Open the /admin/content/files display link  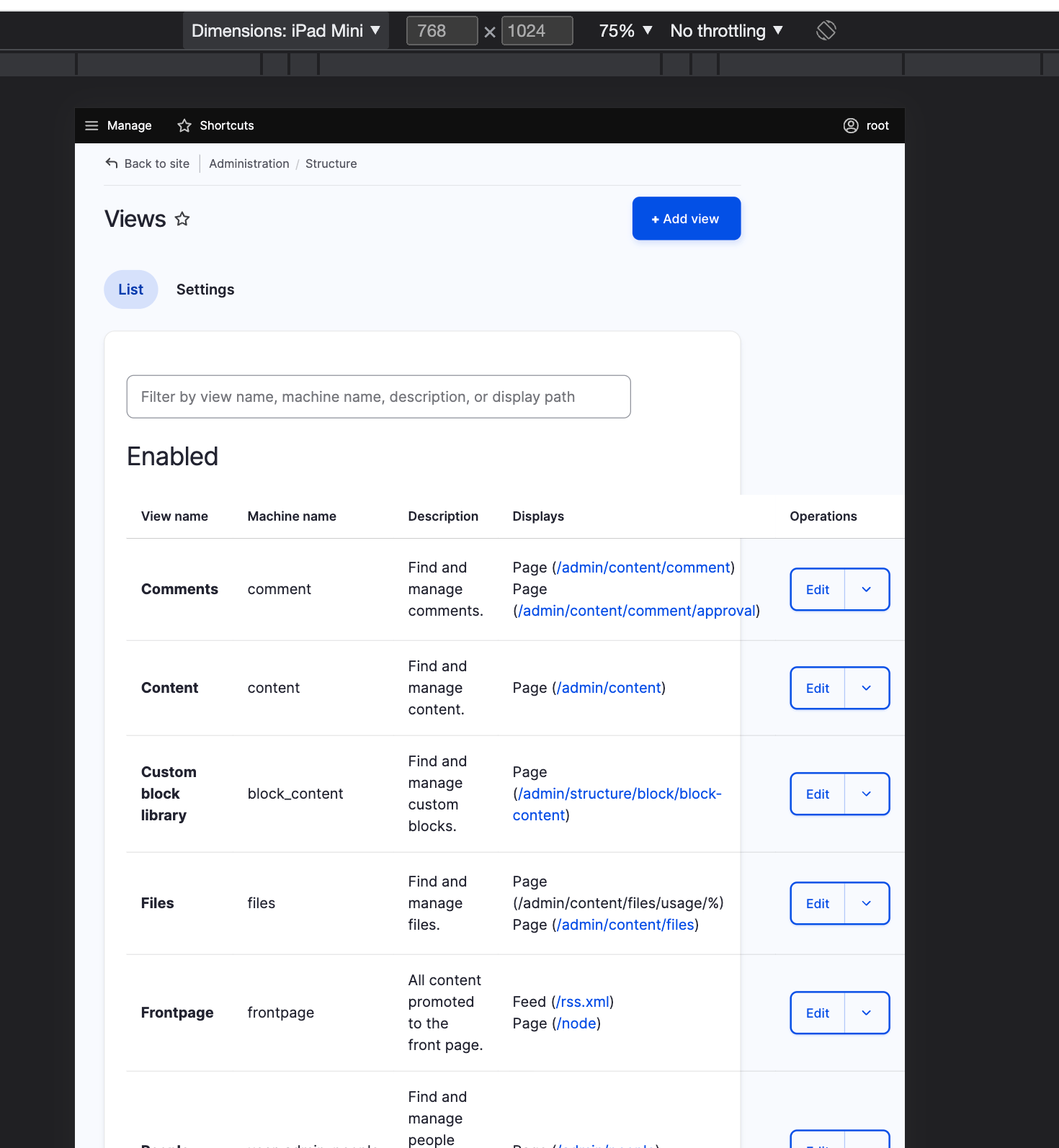[x=626, y=925]
